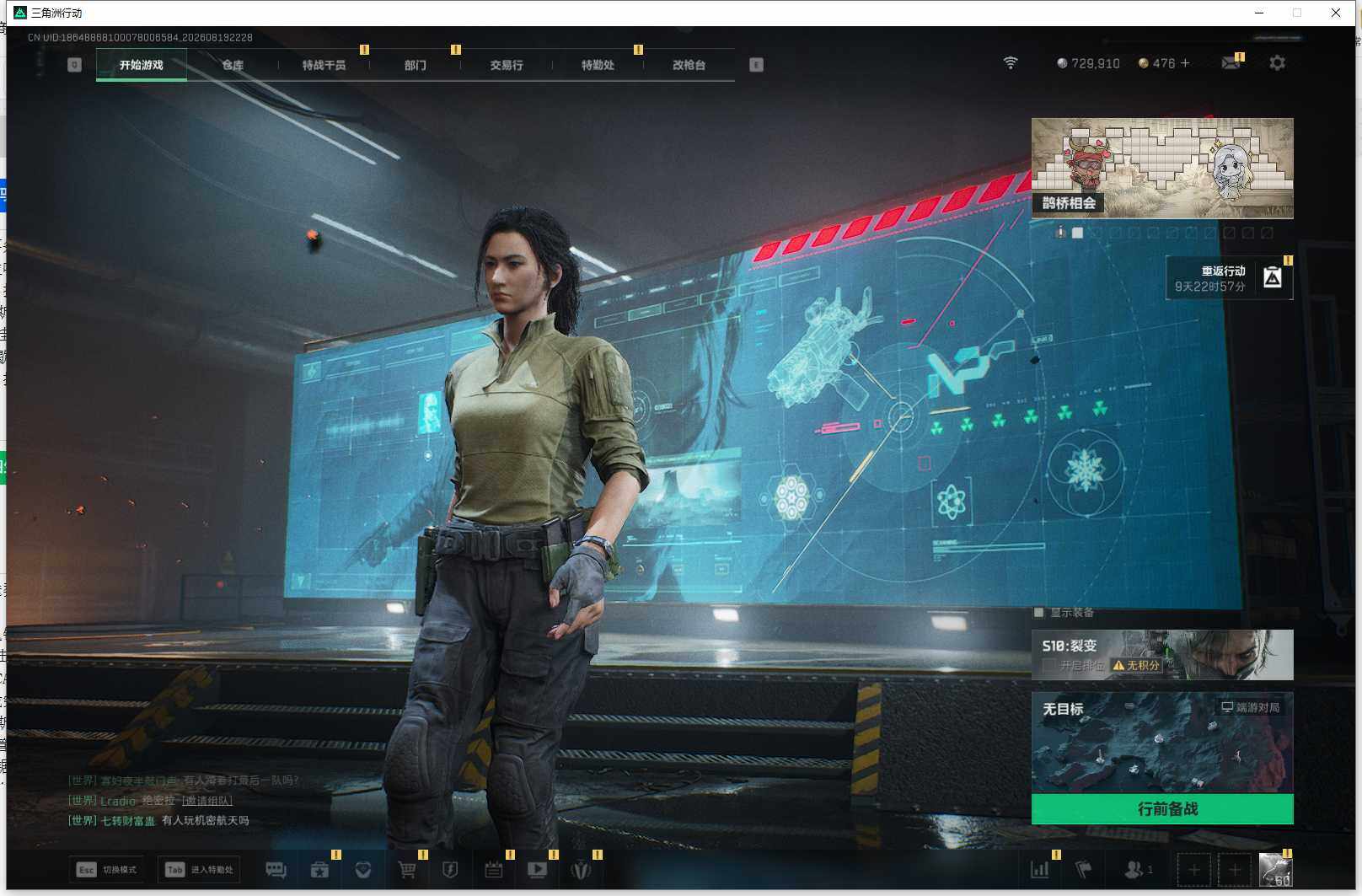This screenshot has height=896, width=1362.
Task: Click the player avatar showing level 60
Action: point(1275,870)
